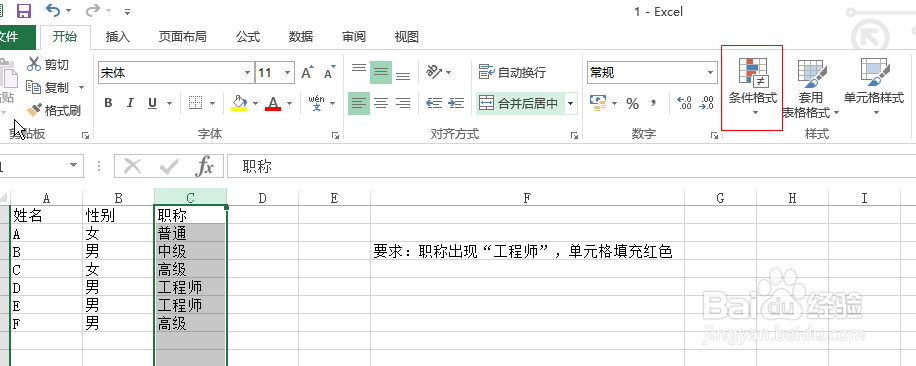
Task: Go to the 审阅 tab
Action: pyautogui.click(x=353, y=37)
